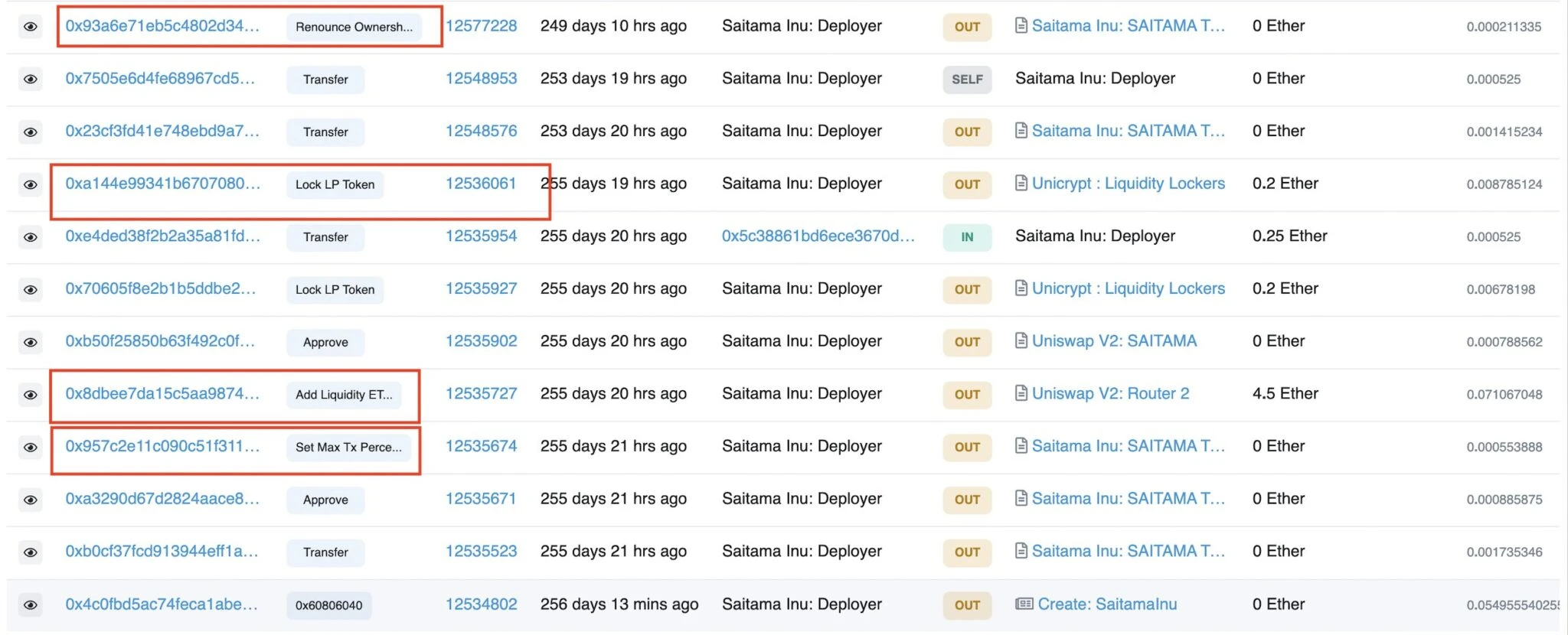
Task: Open Uniswap V2: SAITAMA address
Action: tap(1115, 341)
